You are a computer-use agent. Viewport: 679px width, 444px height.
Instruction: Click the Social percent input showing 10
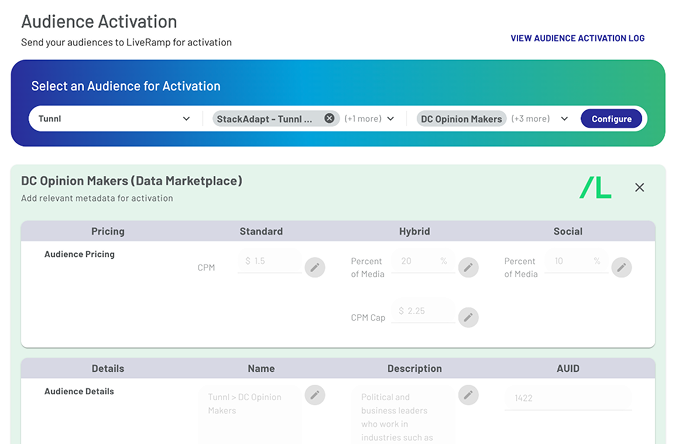pyautogui.click(x=576, y=261)
